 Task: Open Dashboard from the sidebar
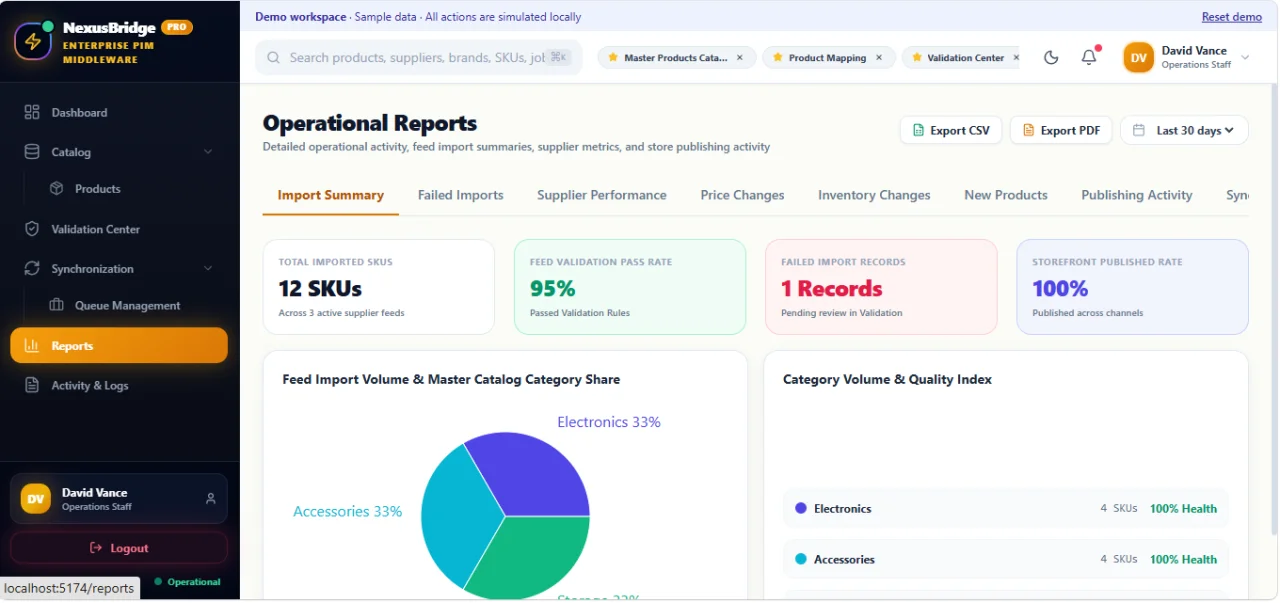(119, 112)
